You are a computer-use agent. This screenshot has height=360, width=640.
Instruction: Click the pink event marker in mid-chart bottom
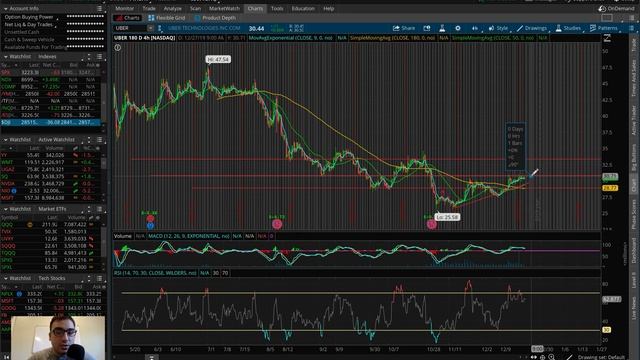277,224
